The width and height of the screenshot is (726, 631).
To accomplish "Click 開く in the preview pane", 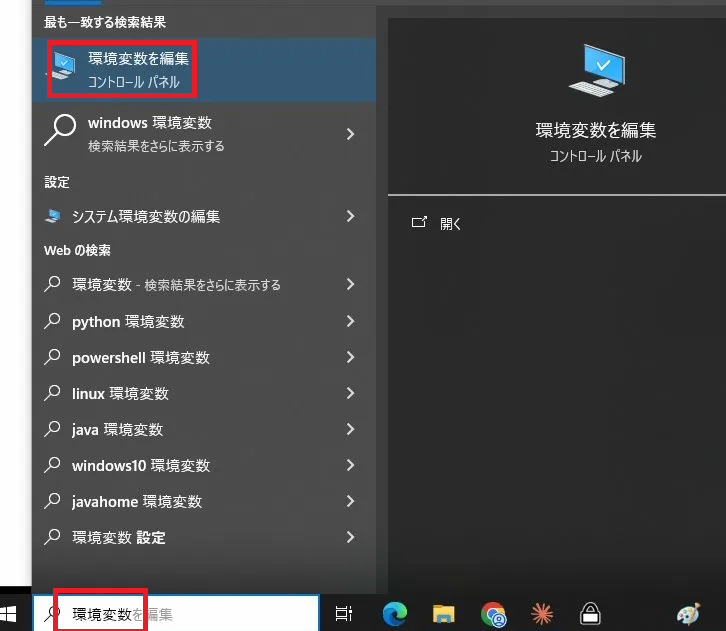I will click(x=450, y=223).
